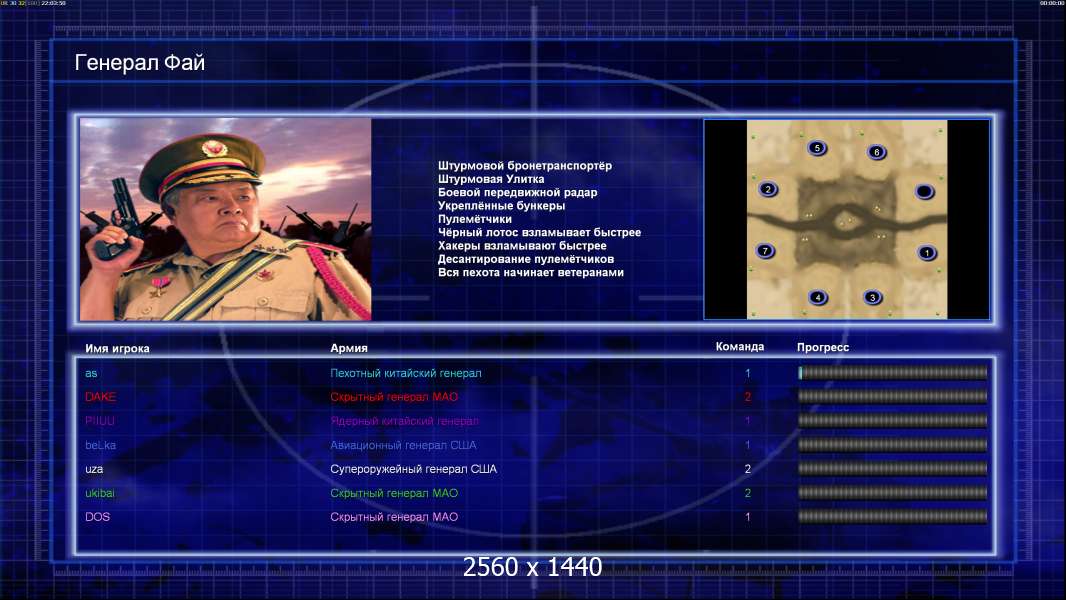Click "Вся пехота начинает ветеранами" line
This screenshot has height=600, width=1066.
click(x=530, y=272)
